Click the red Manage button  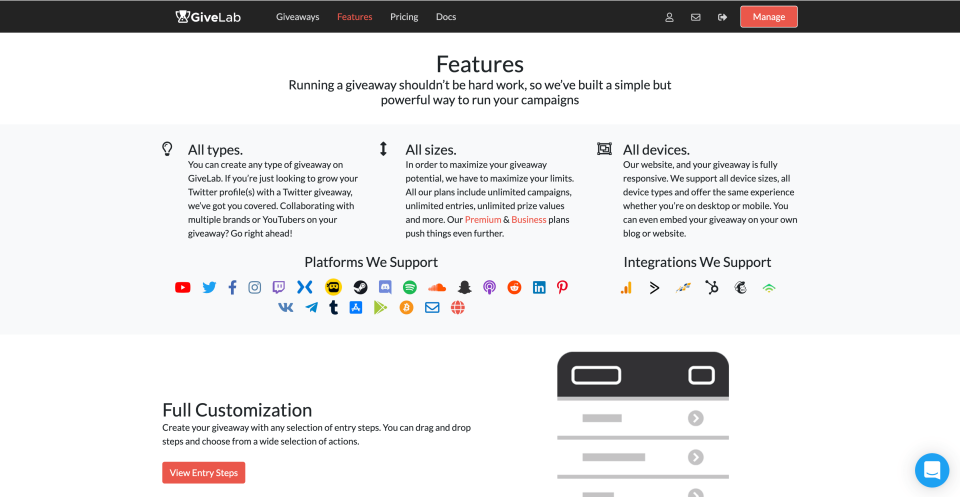769,17
